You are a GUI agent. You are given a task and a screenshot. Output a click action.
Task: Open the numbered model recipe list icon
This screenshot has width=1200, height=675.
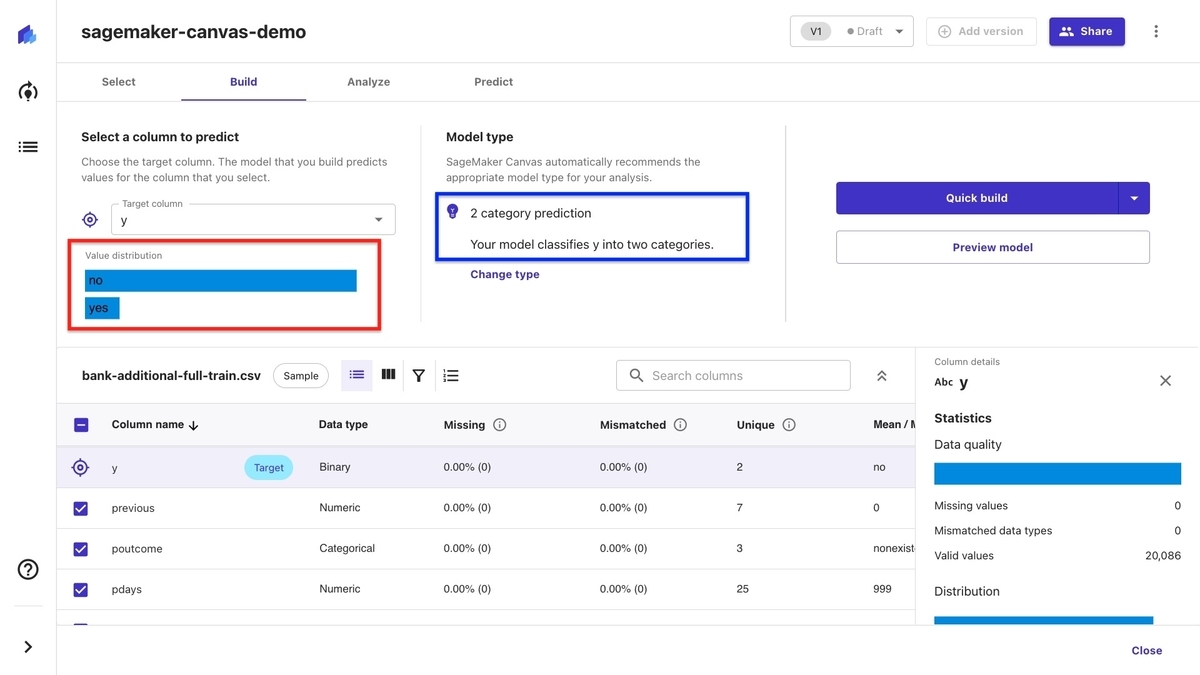[451, 376]
